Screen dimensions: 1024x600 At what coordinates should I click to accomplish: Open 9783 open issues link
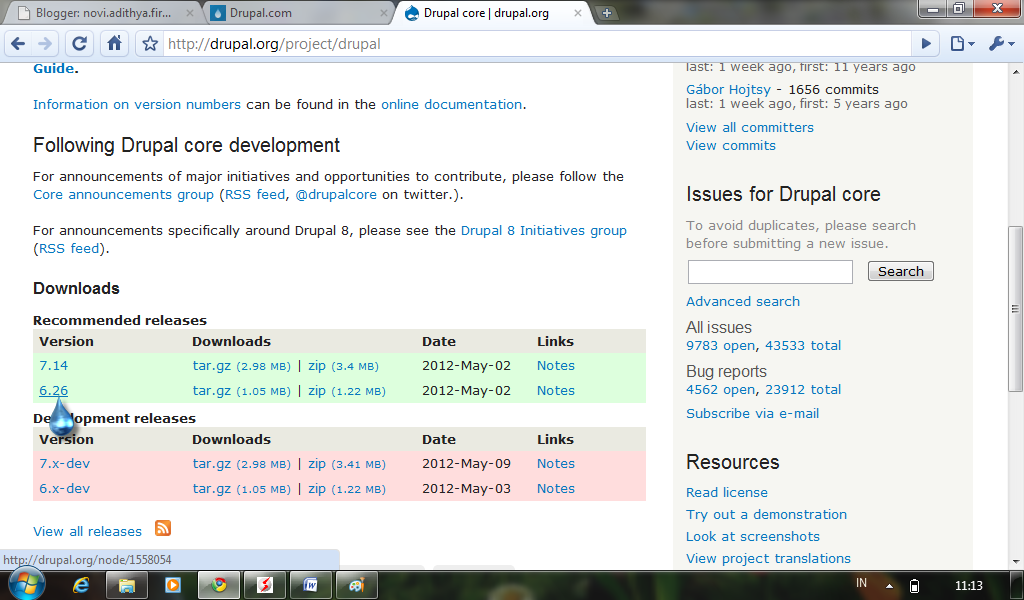720,345
